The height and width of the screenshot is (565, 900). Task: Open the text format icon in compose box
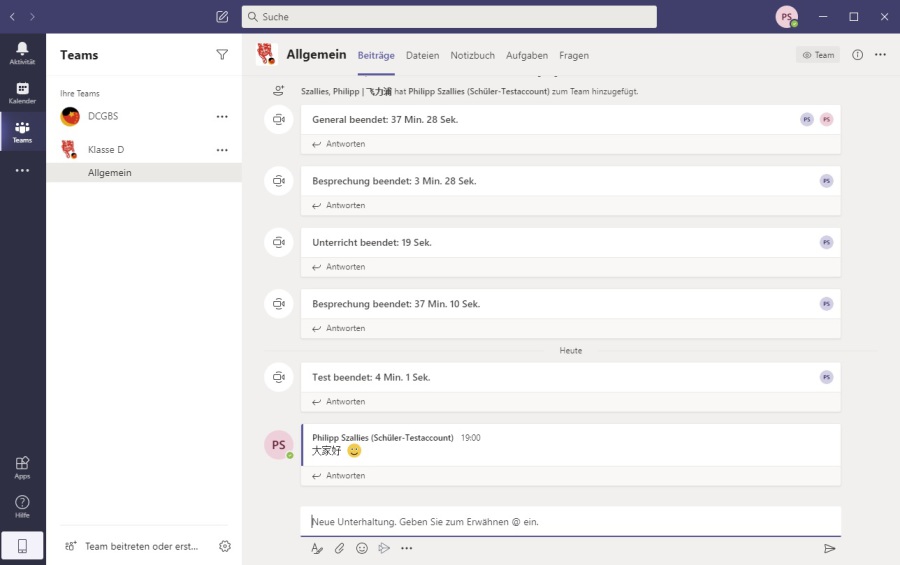(x=317, y=548)
